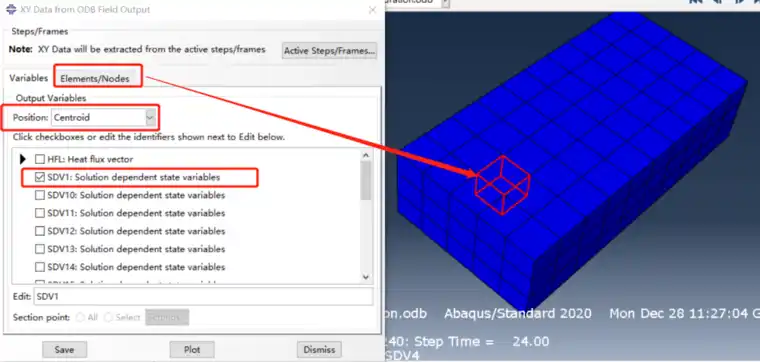Image resolution: width=760 pixels, height=362 pixels.
Task: Click the Edit field containing SDV1
Action: [203, 297]
